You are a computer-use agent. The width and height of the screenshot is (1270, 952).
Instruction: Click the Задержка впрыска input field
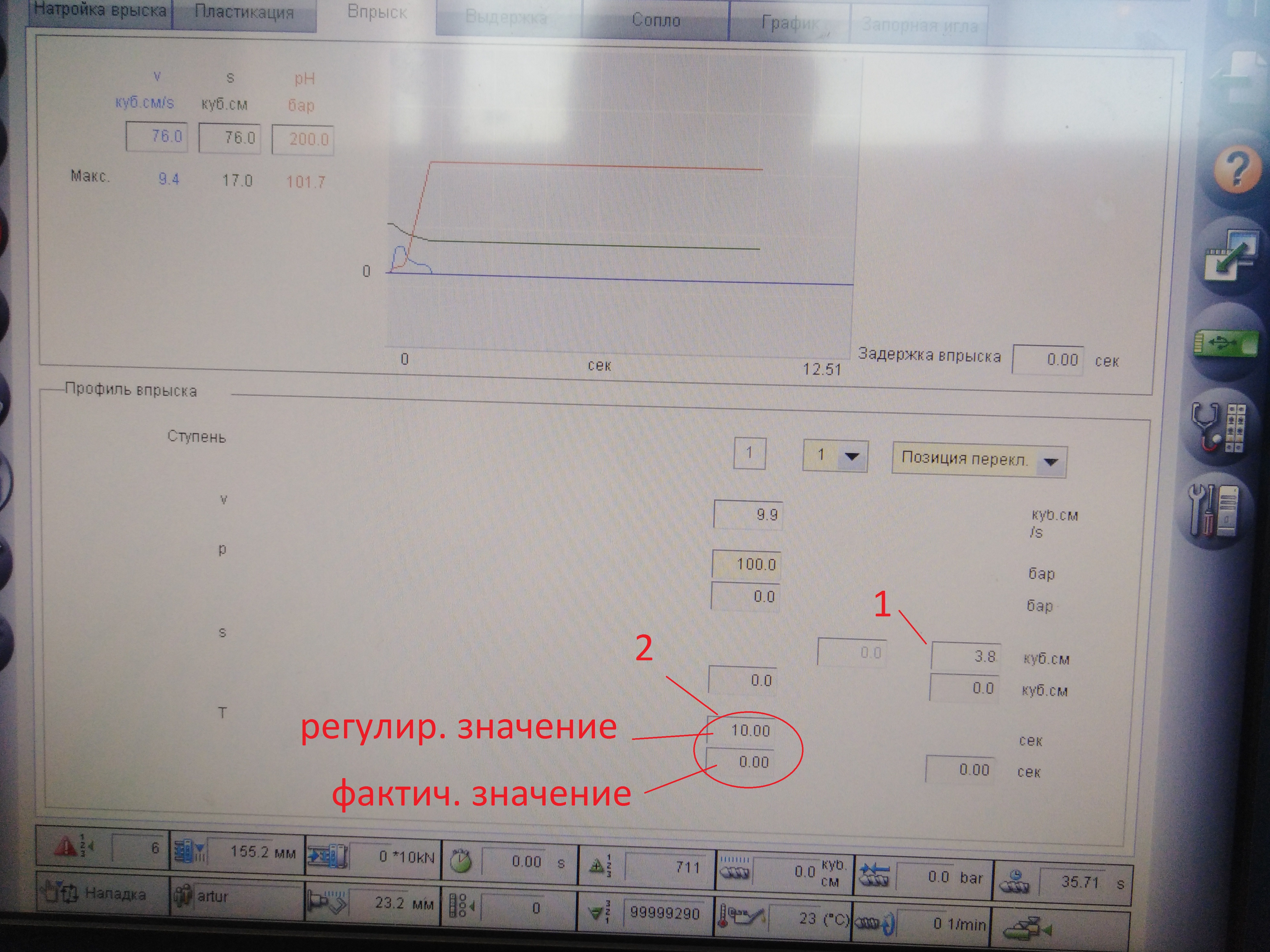(1047, 360)
